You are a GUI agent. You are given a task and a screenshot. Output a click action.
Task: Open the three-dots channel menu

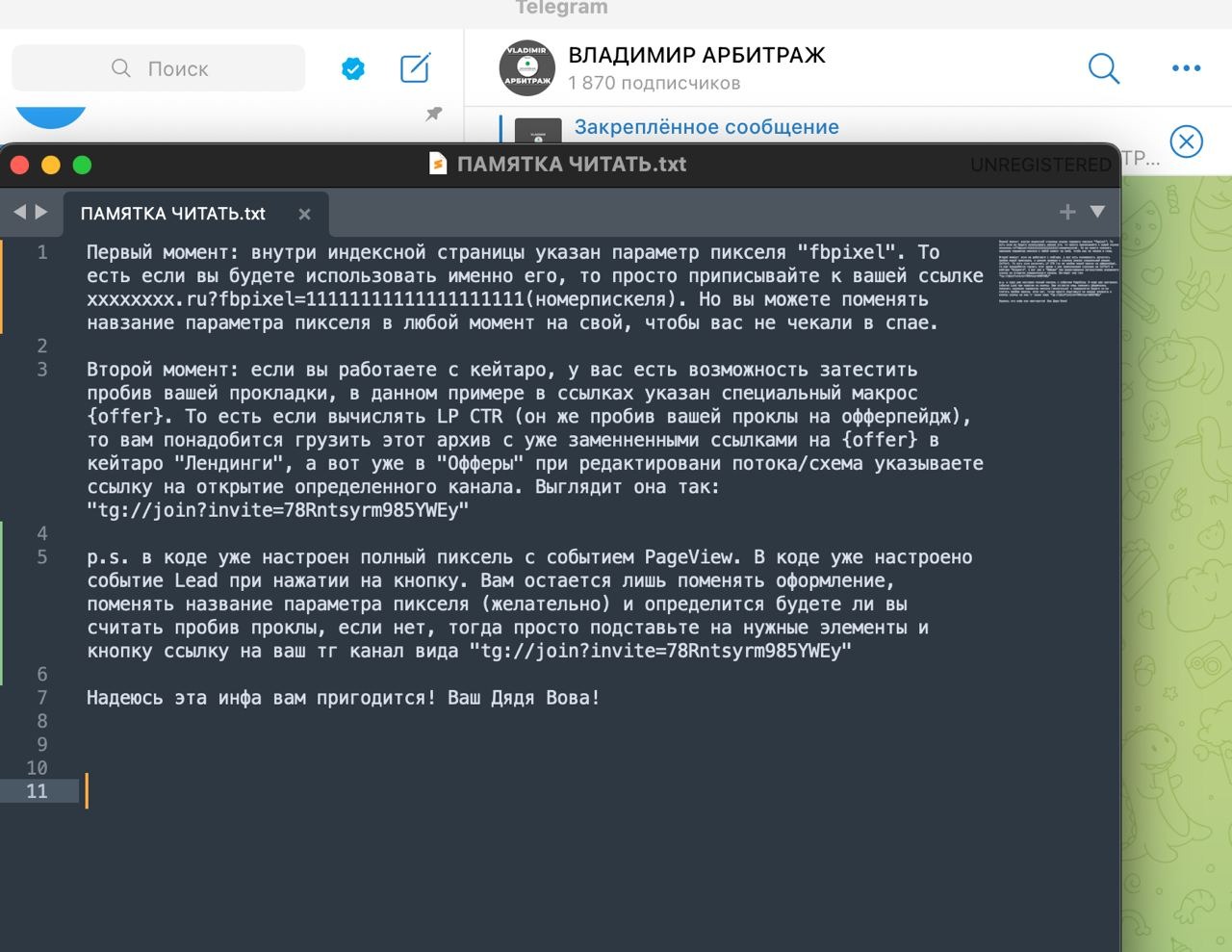click(x=1186, y=68)
